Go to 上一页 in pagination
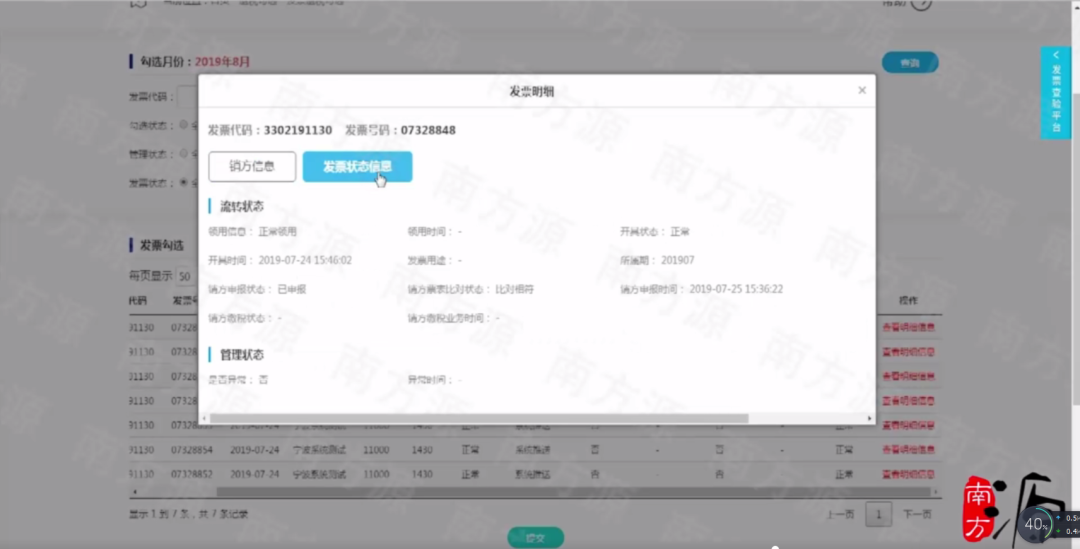1080x549 pixels. pos(840,514)
